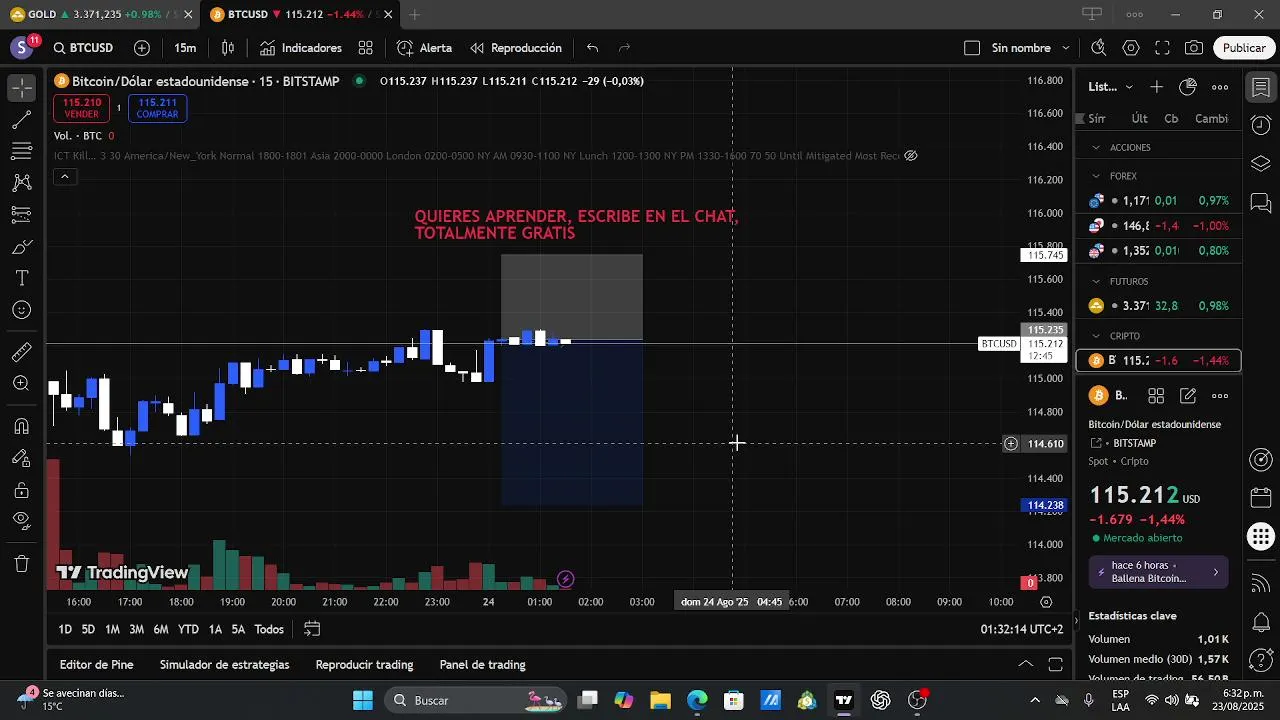Image resolution: width=1280 pixels, height=720 pixels.
Task: Open the Alerts panel clock icon
Action: (x=1260, y=125)
